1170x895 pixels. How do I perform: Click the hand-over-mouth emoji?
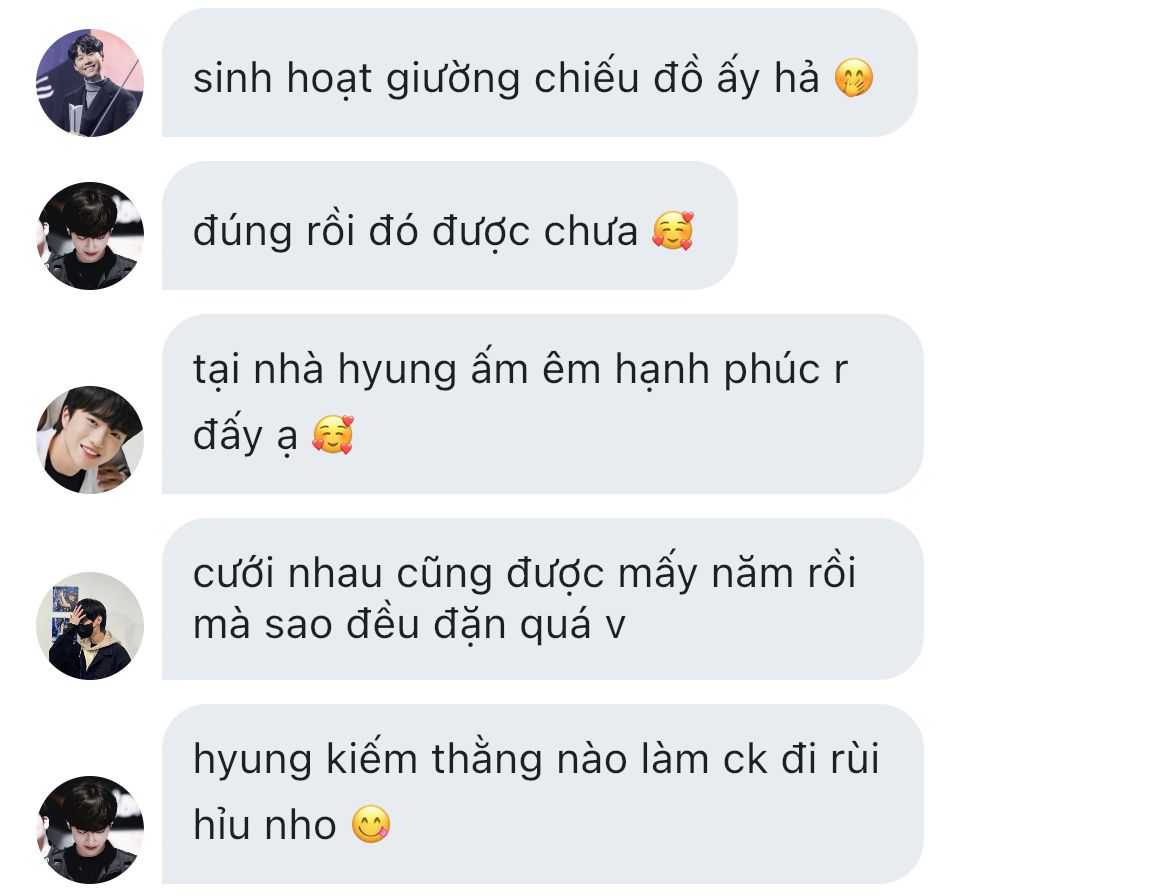pyautogui.click(x=854, y=78)
